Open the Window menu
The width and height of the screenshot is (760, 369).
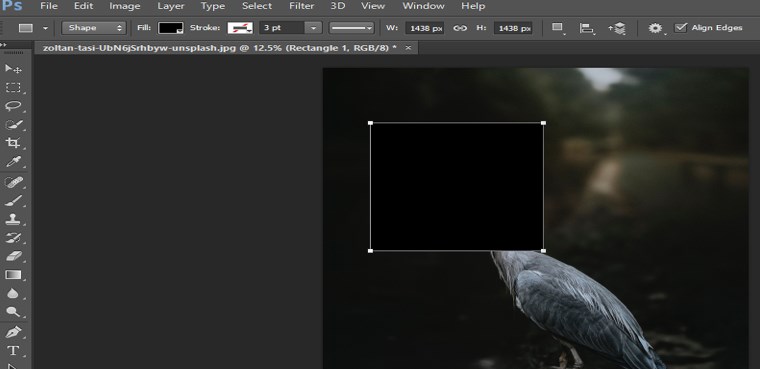(423, 6)
